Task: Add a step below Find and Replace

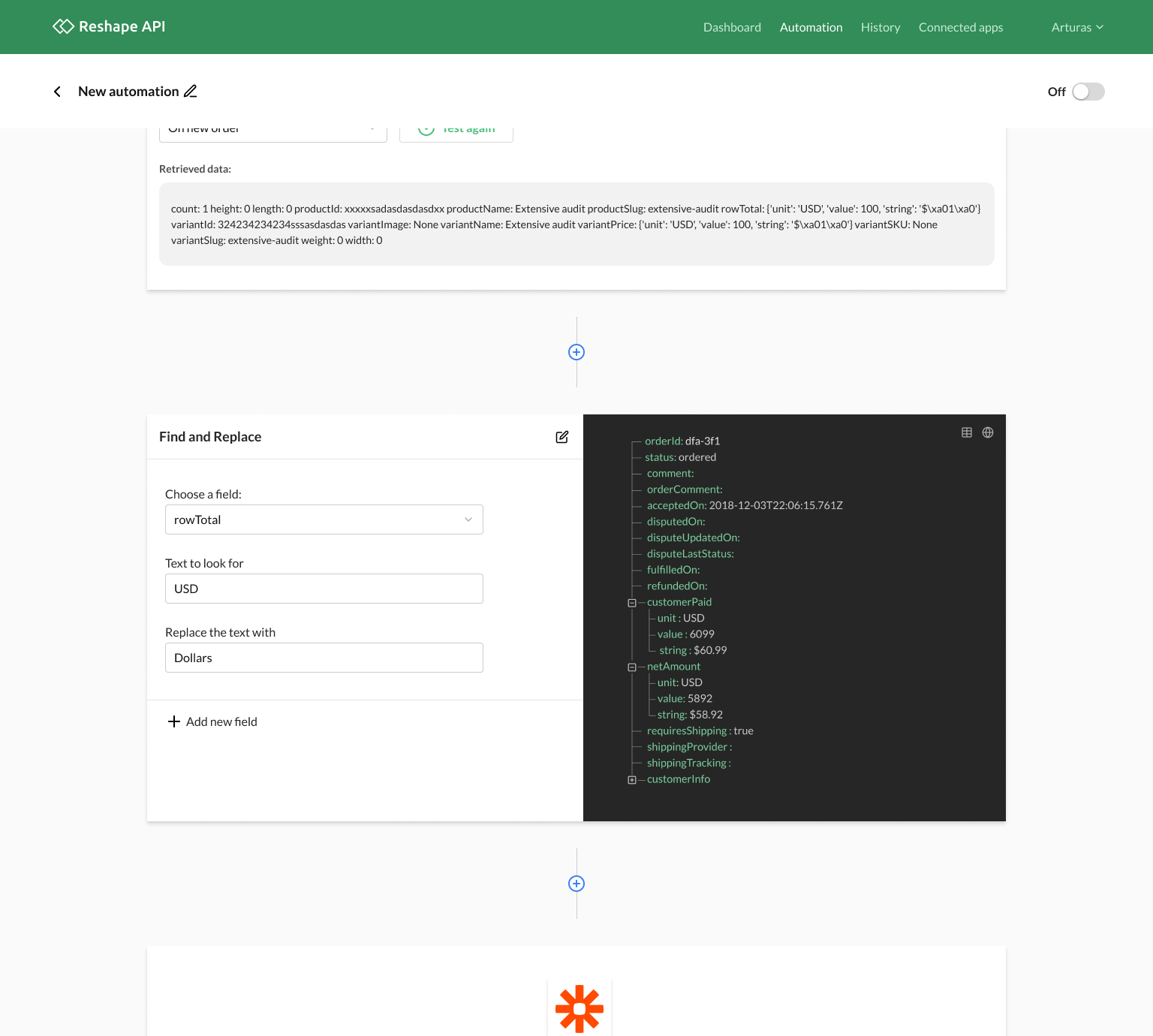Action: coord(576,884)
